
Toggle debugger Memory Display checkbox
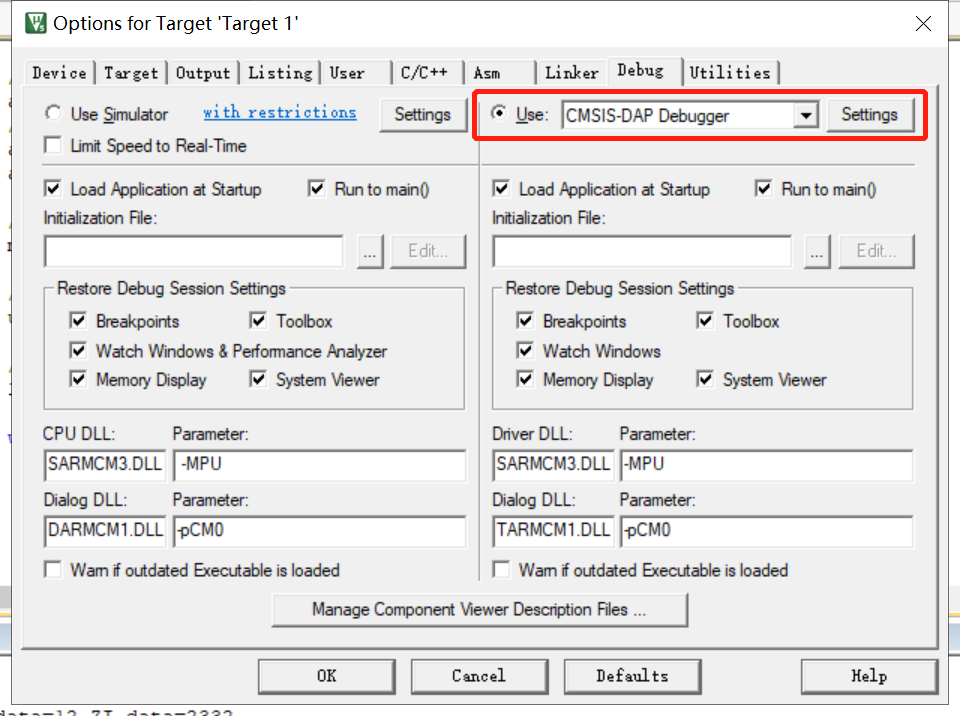(x=525, y=379)
